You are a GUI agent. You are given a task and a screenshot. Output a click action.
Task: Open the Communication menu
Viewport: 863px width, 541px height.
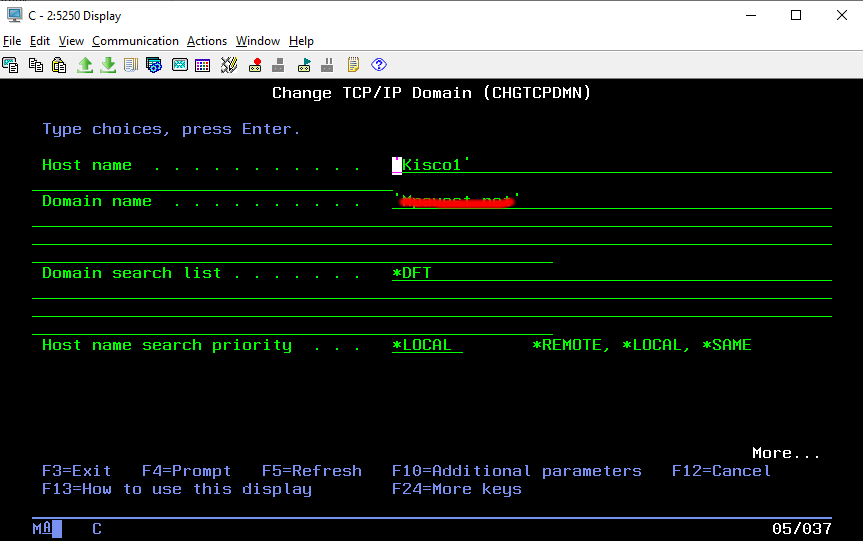click(x=135, y=41)
